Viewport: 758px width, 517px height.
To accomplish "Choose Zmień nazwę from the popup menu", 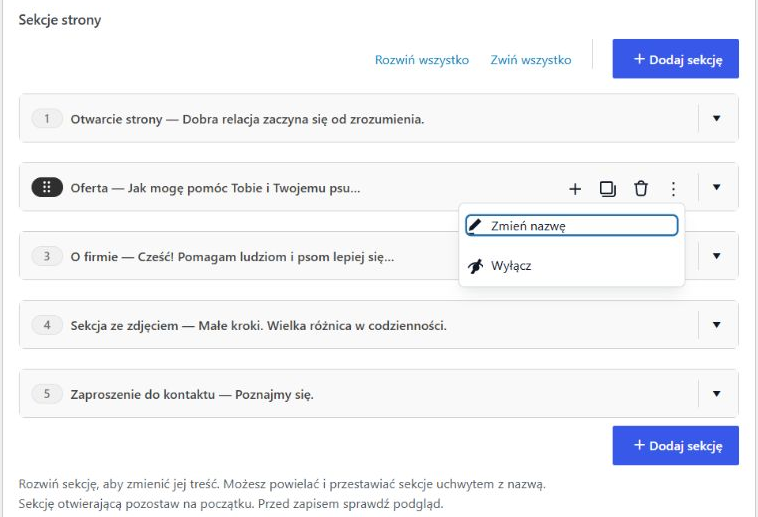I will coord(571,225).
